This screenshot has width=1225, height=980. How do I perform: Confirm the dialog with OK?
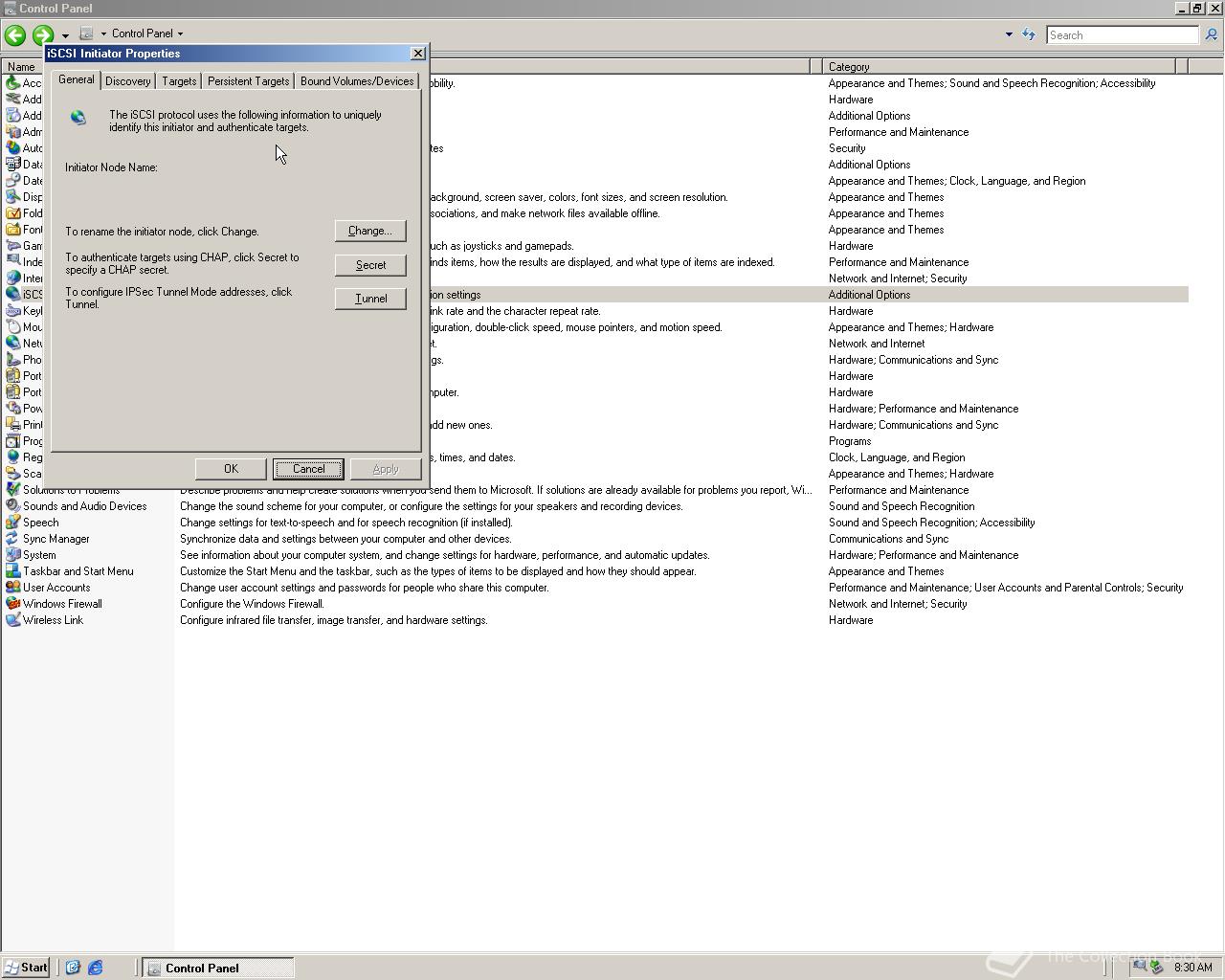pyautogui.click(x=231, y=469)
